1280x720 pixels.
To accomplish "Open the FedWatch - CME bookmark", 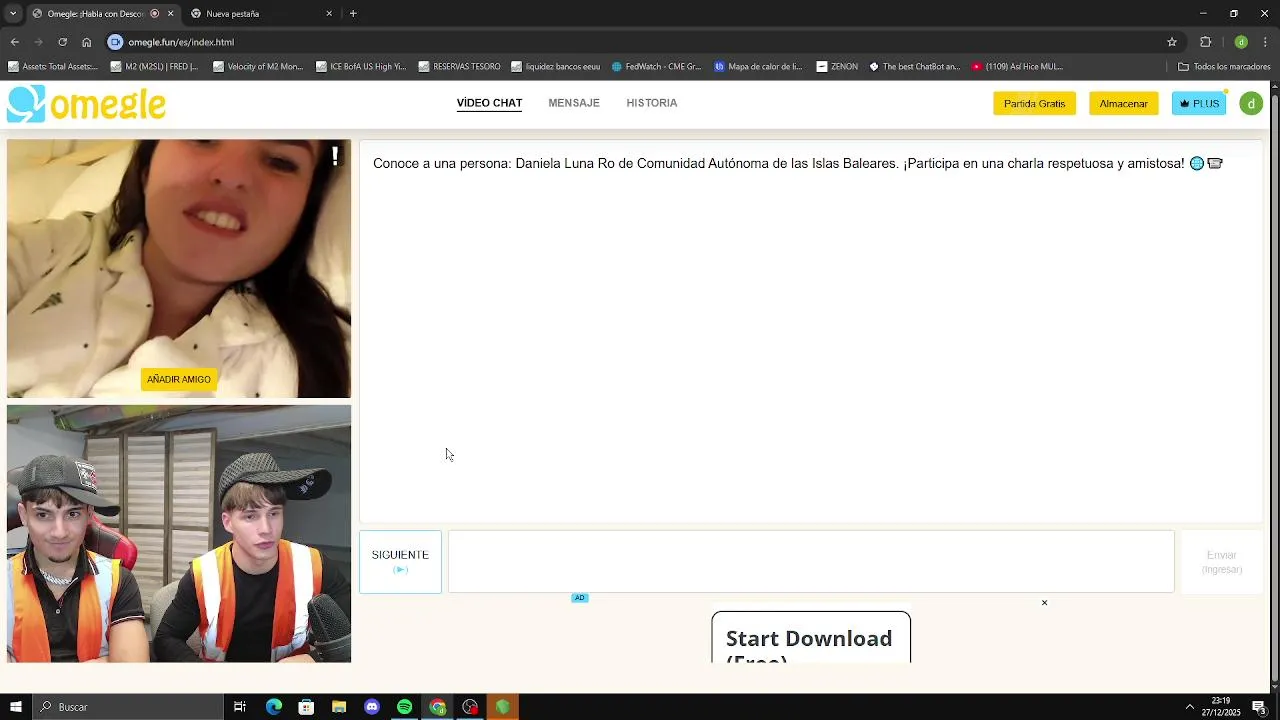I will click(657, 67).
